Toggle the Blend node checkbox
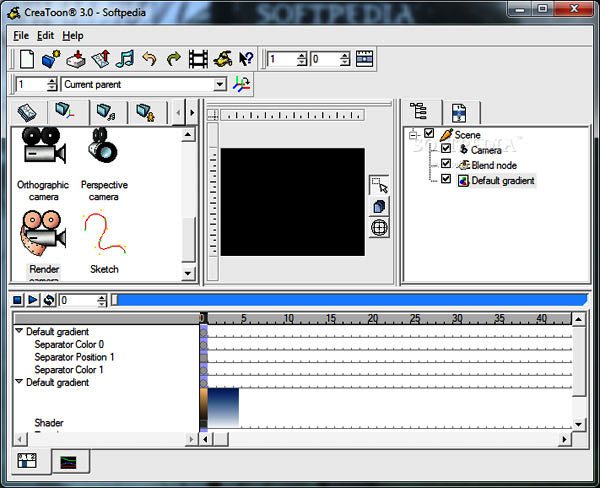 point(446,164)
